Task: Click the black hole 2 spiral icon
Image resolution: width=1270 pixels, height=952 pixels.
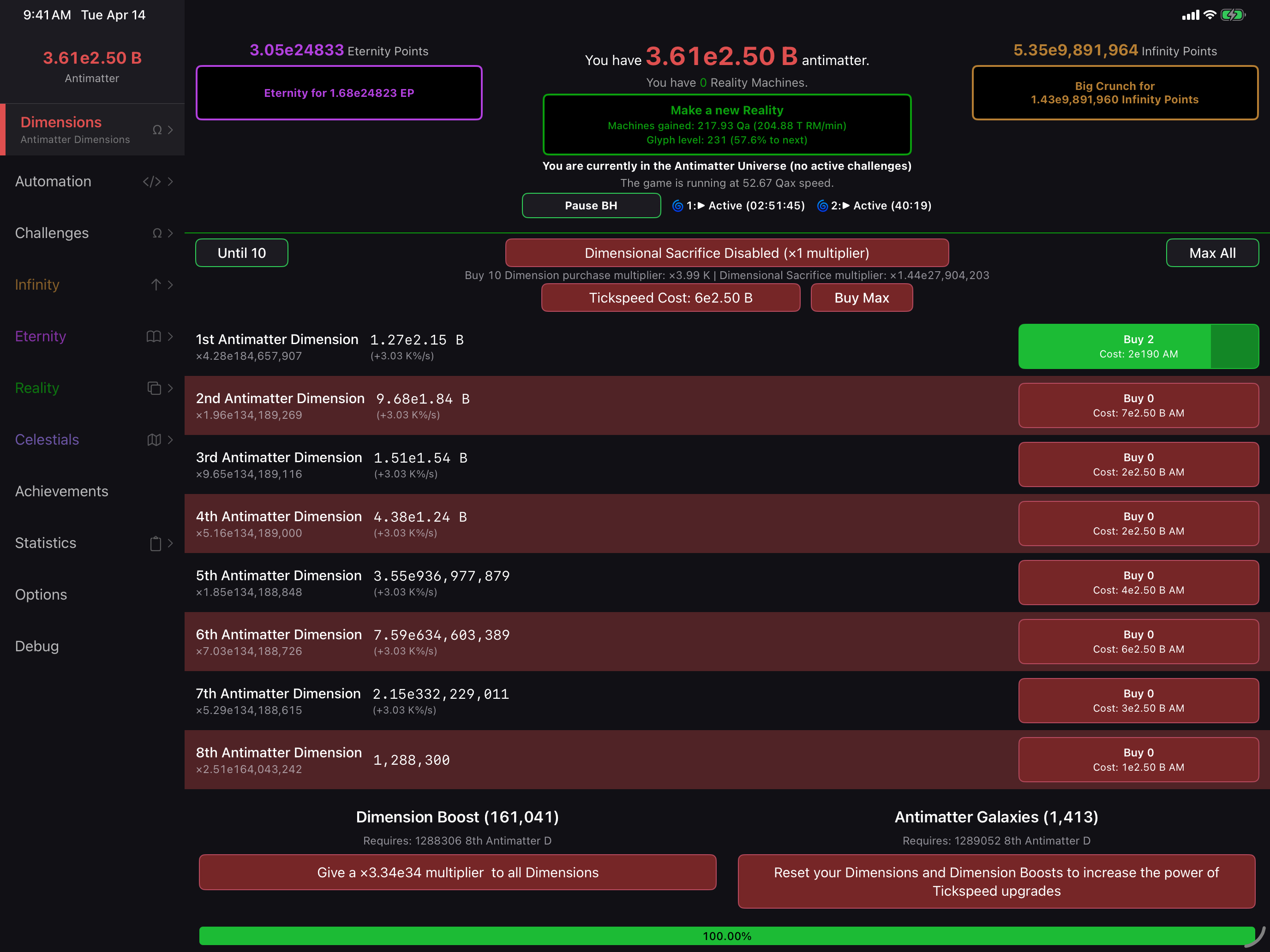Action: pos(822,205)
